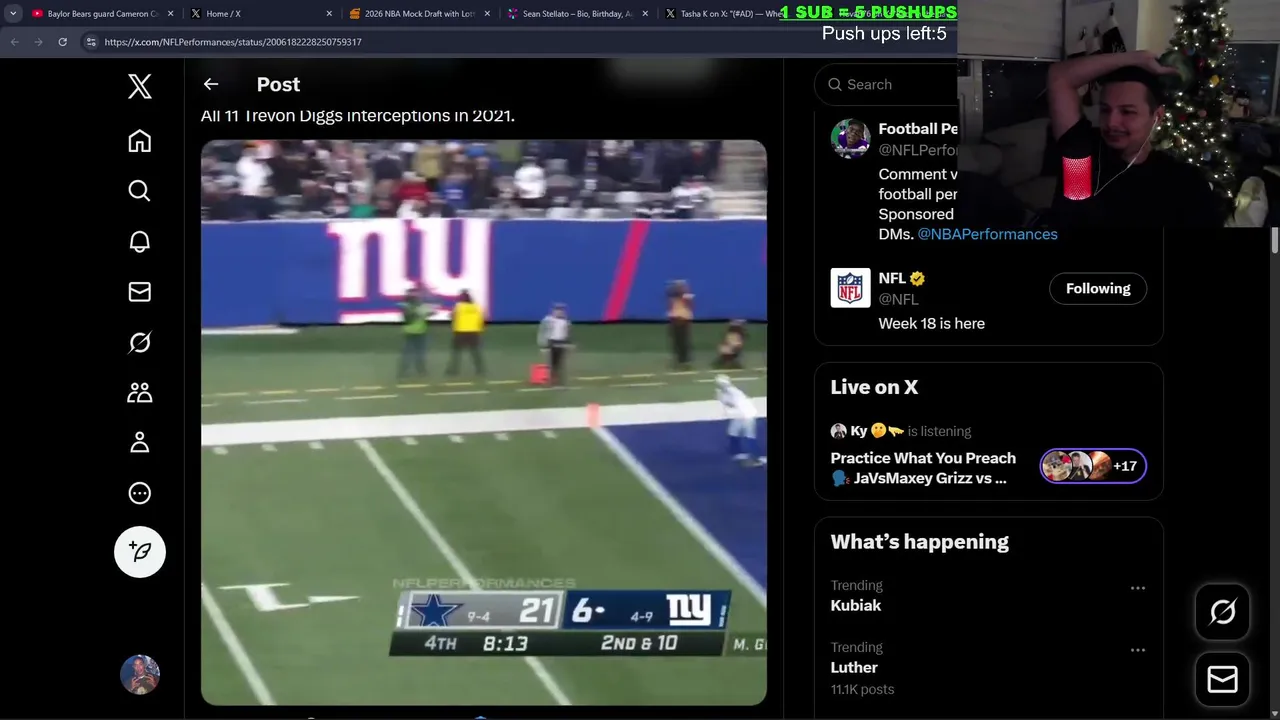Image resolution: width=1280 pixels, height=720 pixels.
Task: Click the 'What’s happening' heading
Action: click(919, 542)
